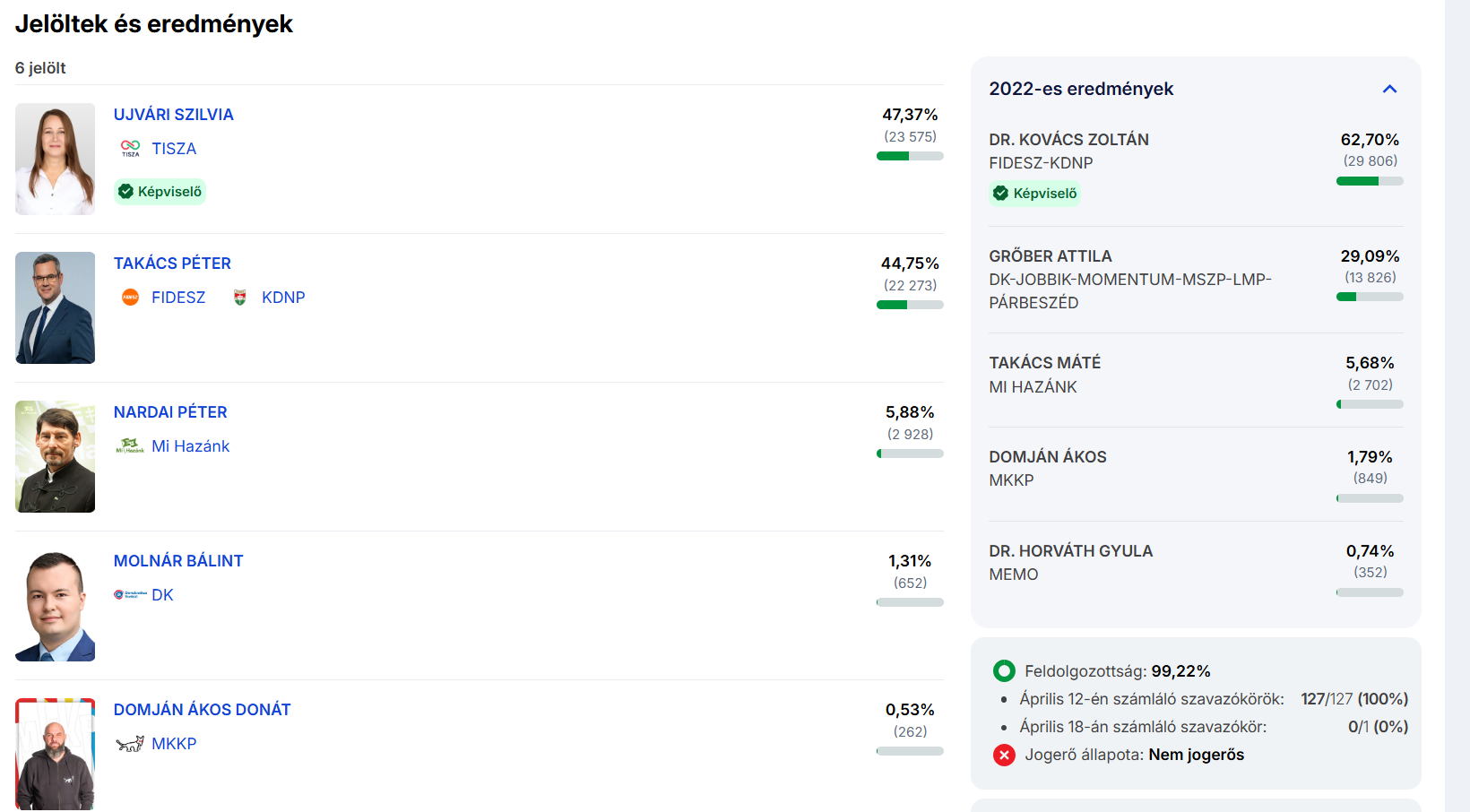Collapse the 2022-es eredmények panel
The image size is (1470, 812).
1389,89
